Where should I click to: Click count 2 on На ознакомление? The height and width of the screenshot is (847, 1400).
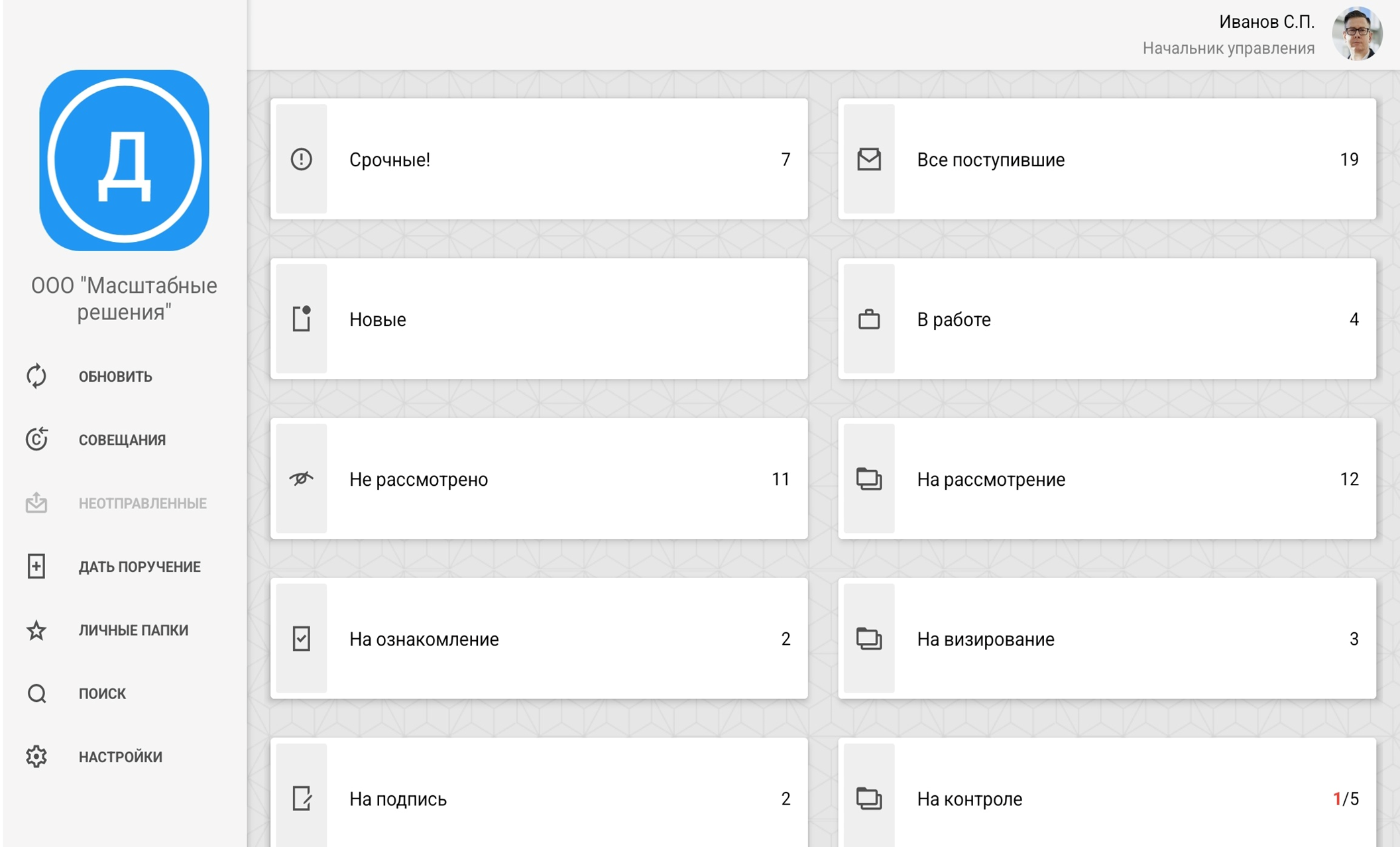[786, 639]
